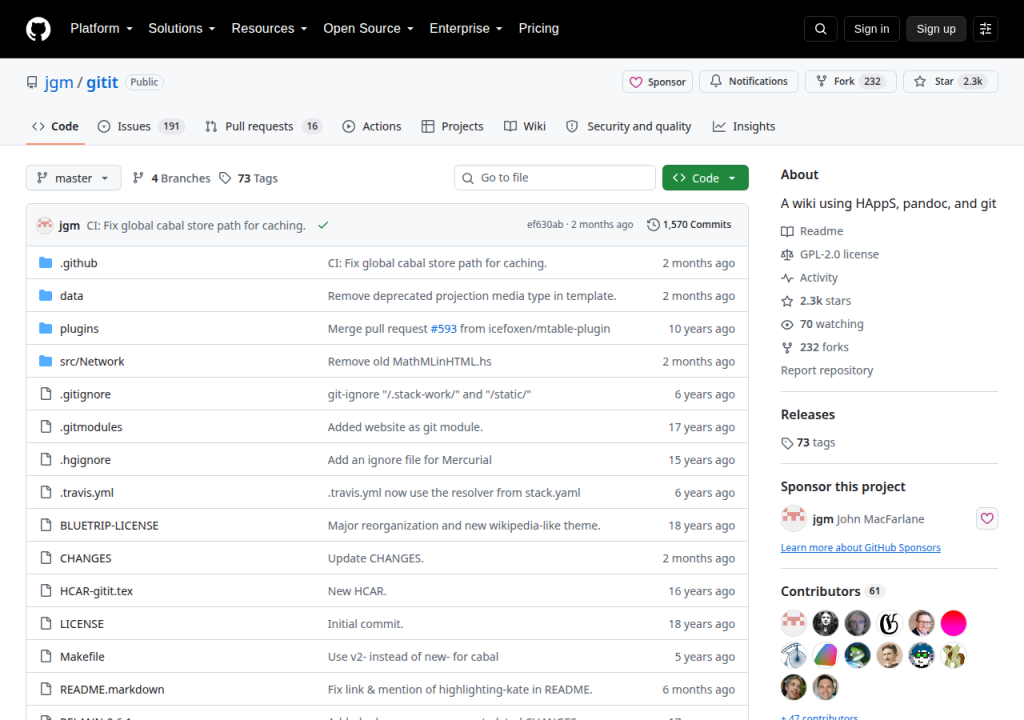Click the green check status icon on latest commit
This screenshot has height=720, width=1024.
click(323, 225)
